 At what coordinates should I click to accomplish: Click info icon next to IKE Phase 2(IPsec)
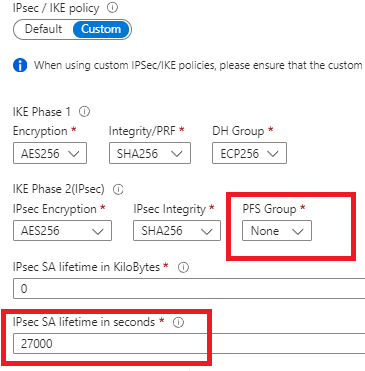click(x=118, y=190)
